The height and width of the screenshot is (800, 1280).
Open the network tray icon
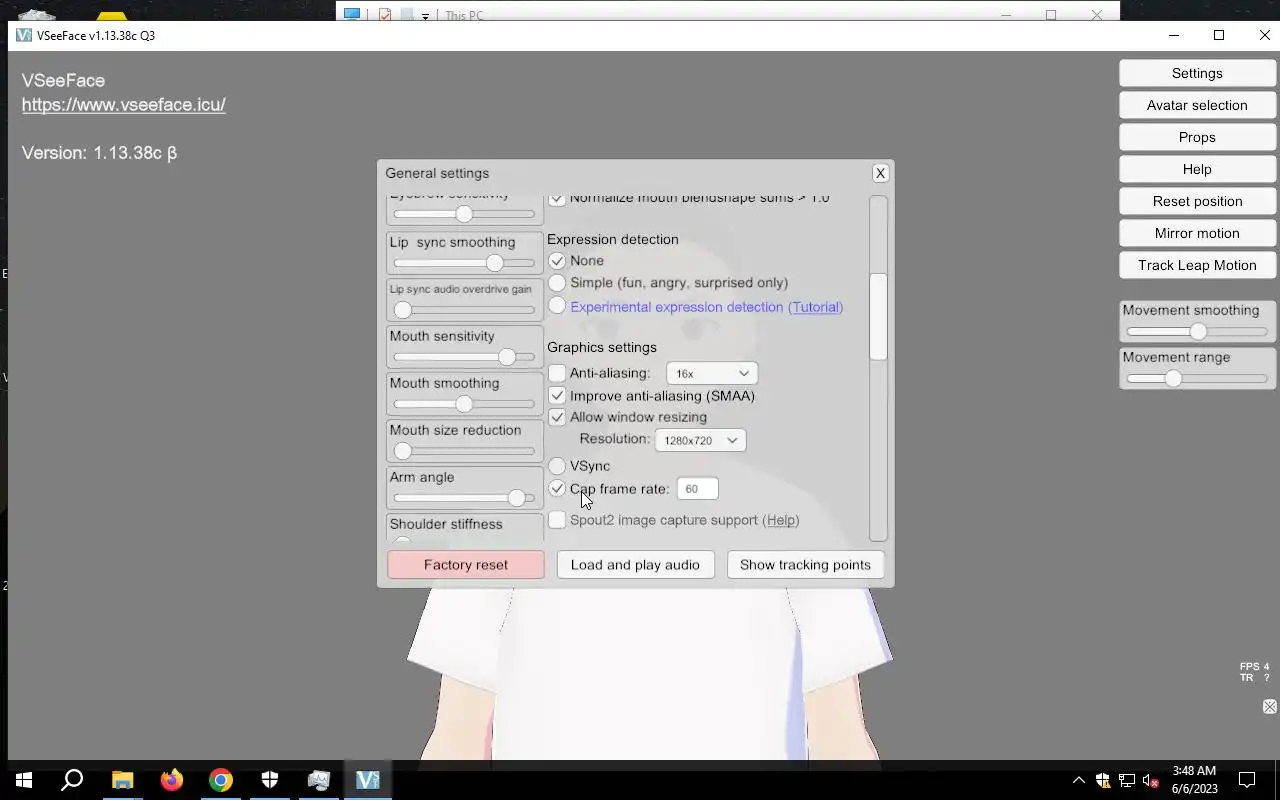(x=1127, y=780)
